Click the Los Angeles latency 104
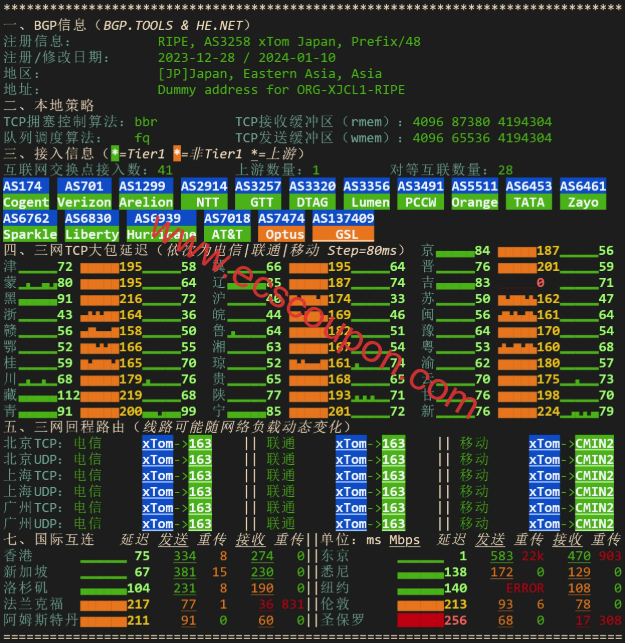This screenshot has height=643, width=625. click(x=138, y=588)
